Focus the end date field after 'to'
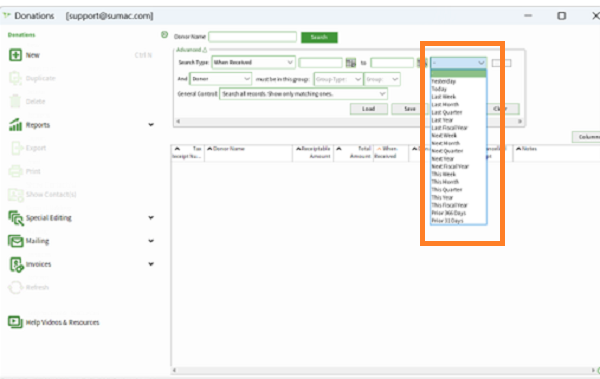This screenshot has width=600, height=379. [x=392, y=63]
